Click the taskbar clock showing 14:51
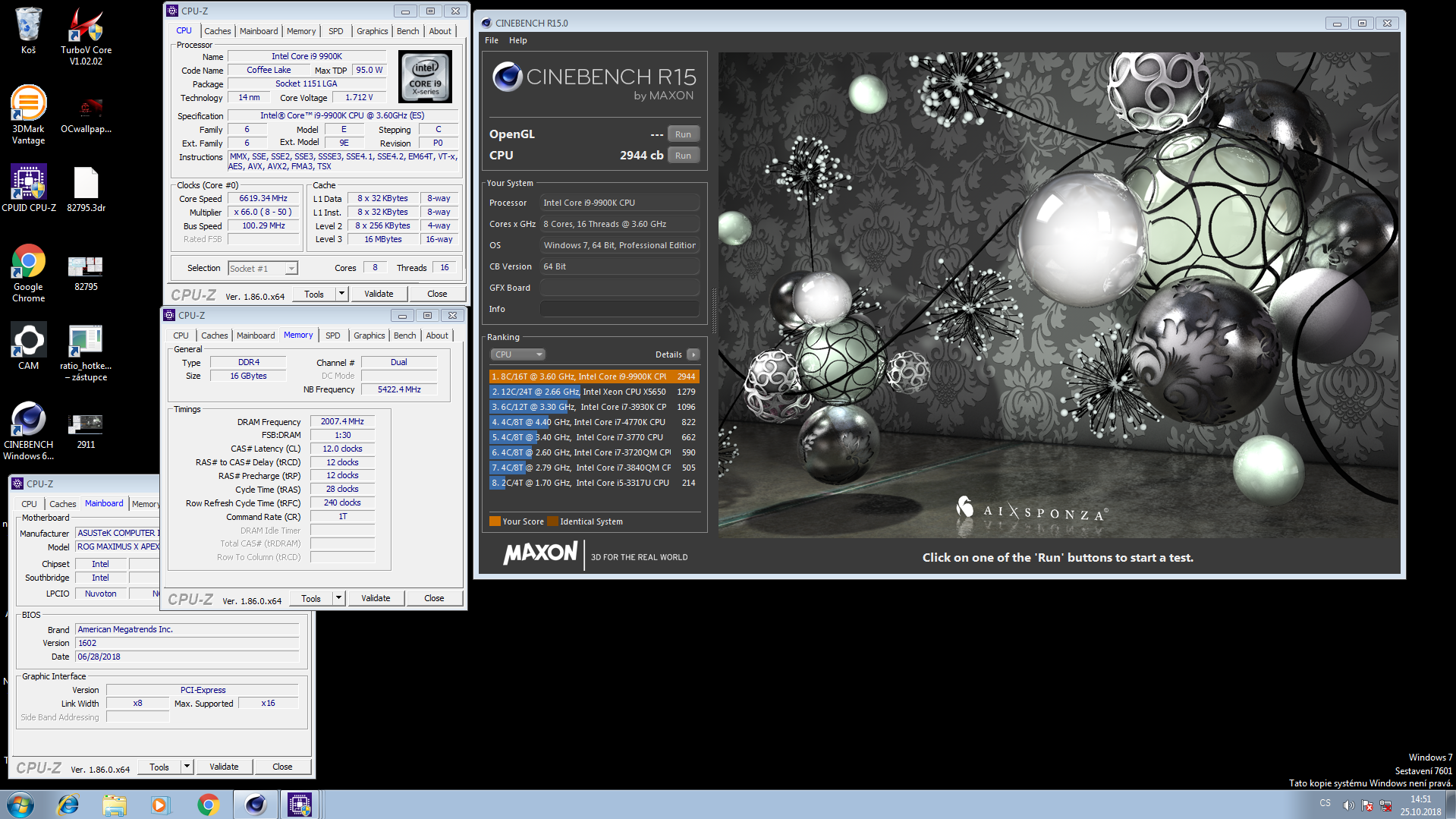Screen dimensions: 1456x819 (x=1420, y=805)
